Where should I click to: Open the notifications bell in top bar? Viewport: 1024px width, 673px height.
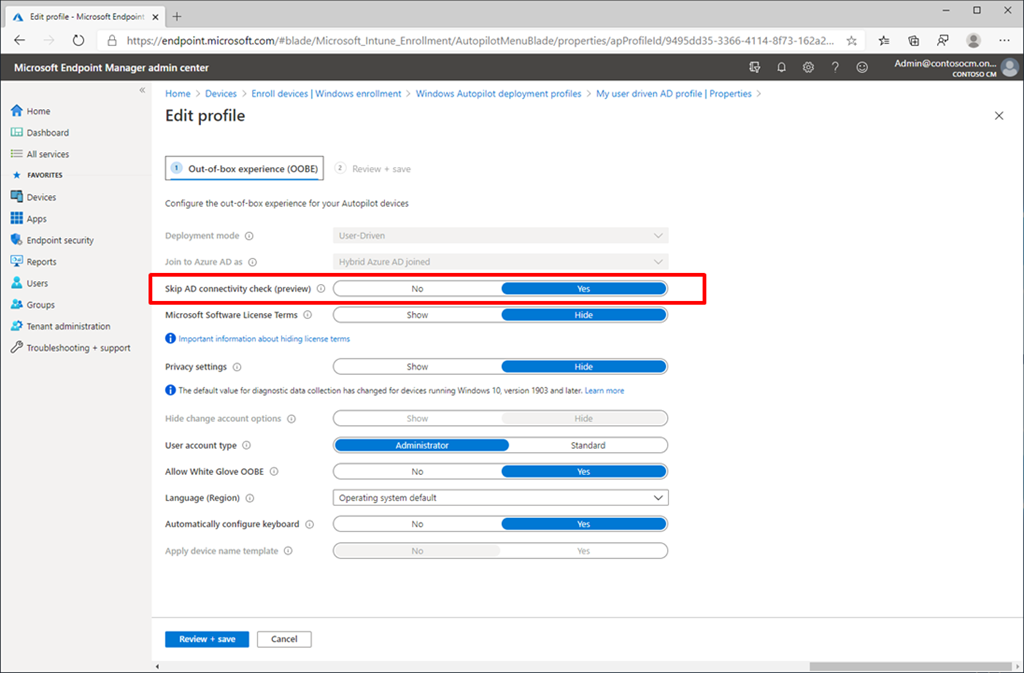click(x=781, y=67)
